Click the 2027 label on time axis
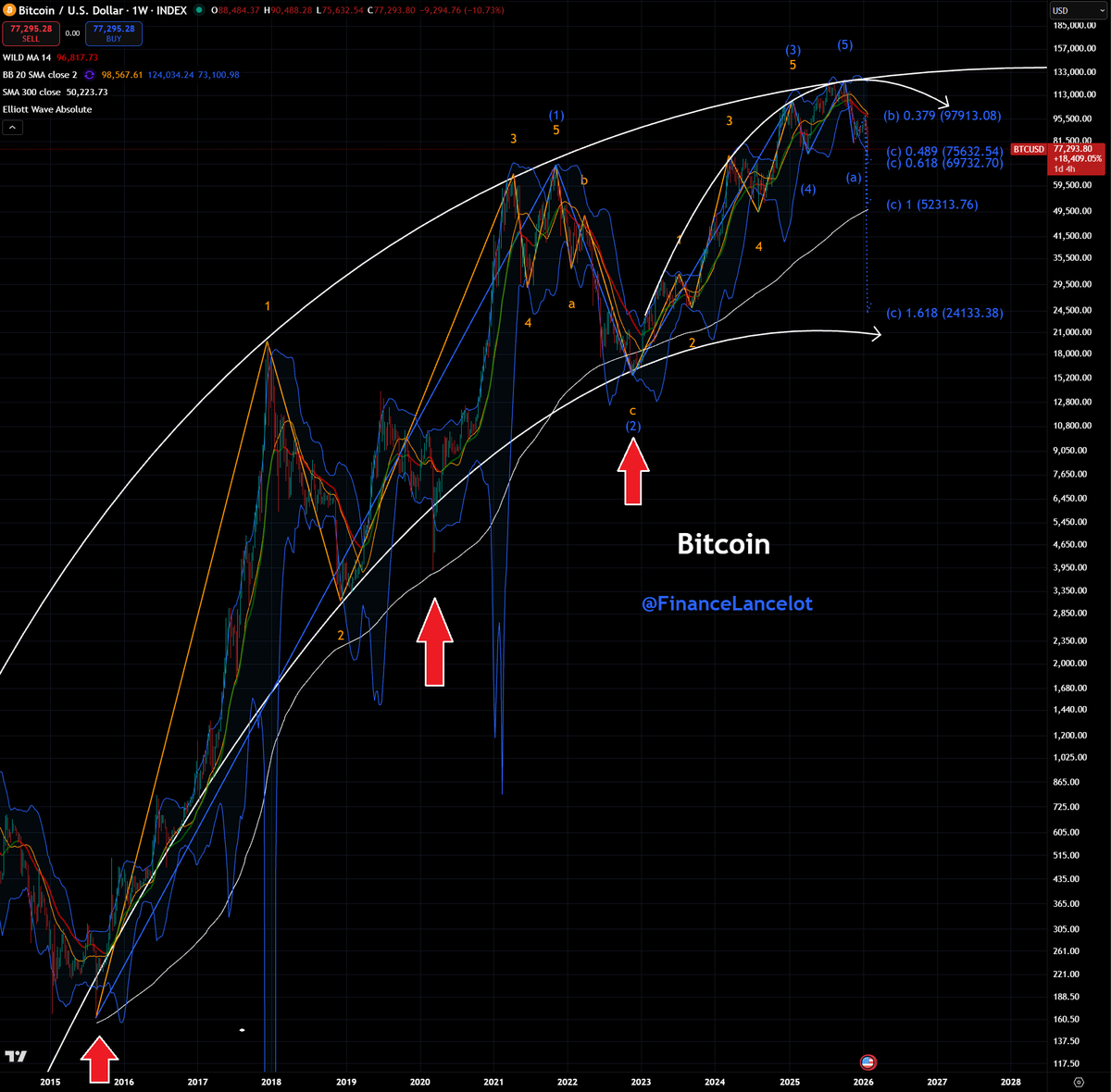This screenshot has height=1092, width=1111. click(x=937, y=1081)
